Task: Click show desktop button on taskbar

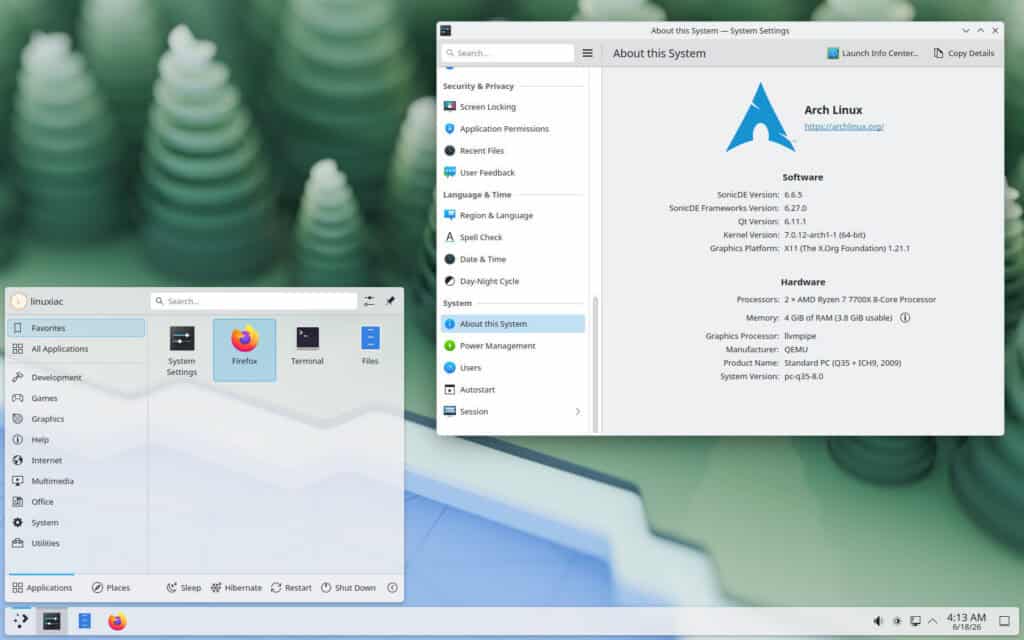Action: (x=1004, y=621)
